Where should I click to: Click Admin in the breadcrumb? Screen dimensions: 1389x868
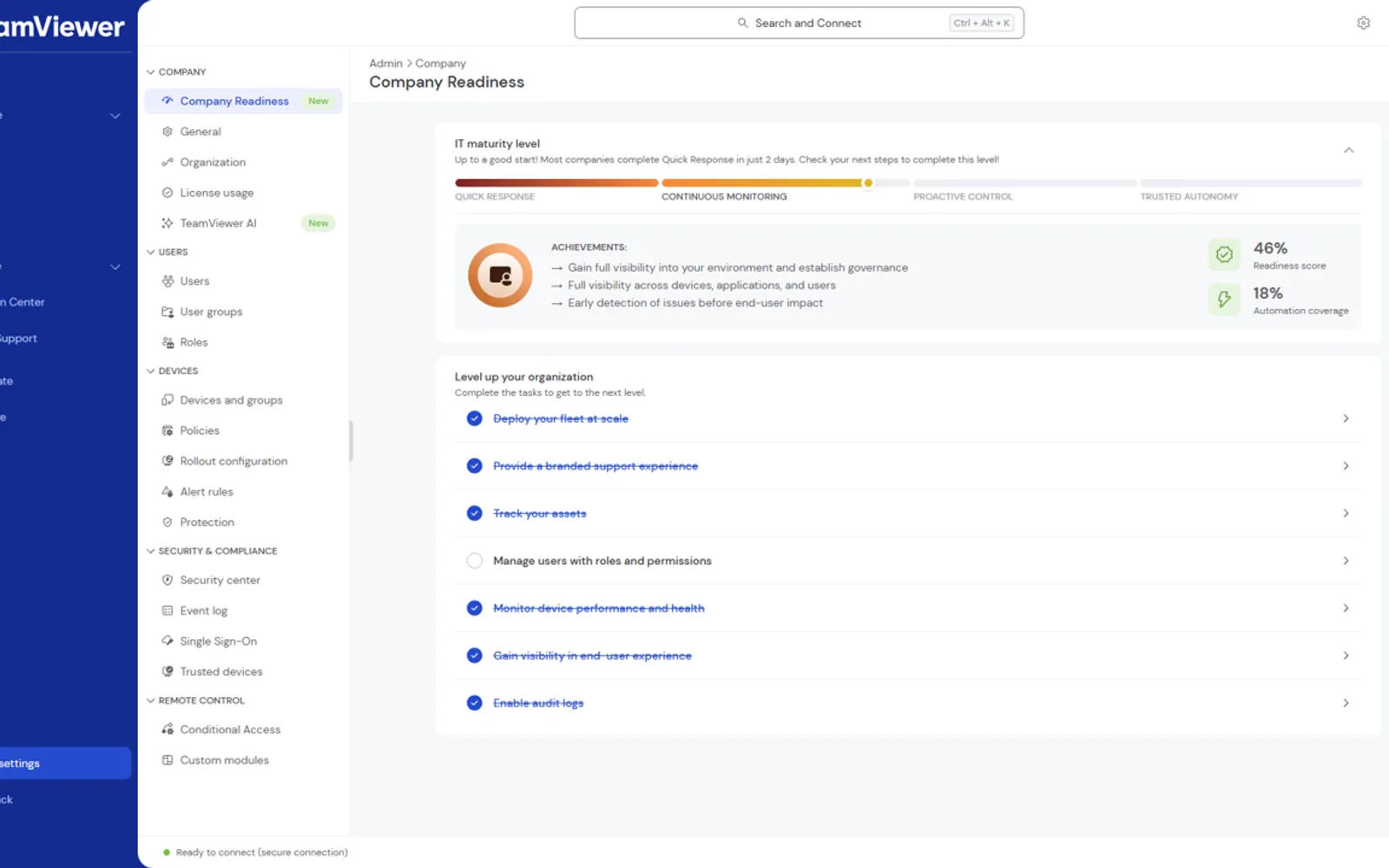(x=385, y=63)
